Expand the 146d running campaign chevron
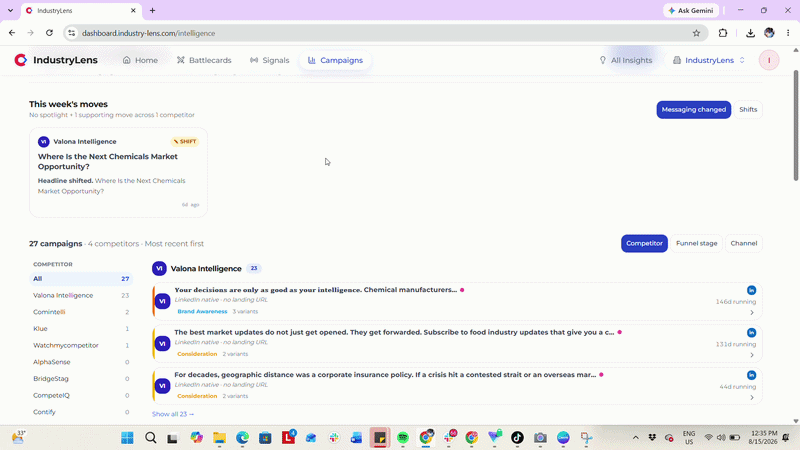 (x=752, y=312)
